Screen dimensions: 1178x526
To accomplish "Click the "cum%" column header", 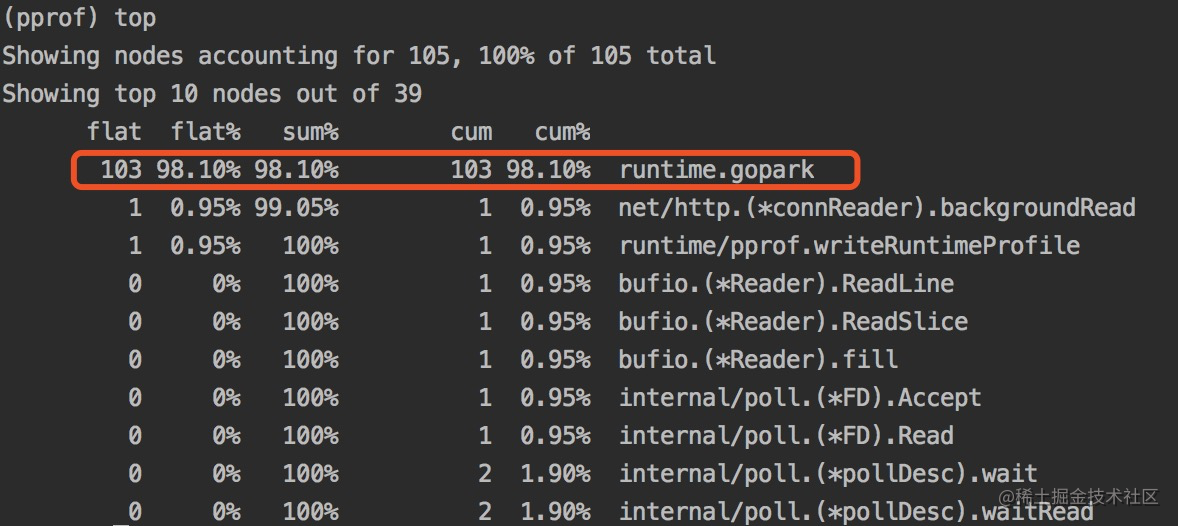I will pyautogui.click(x=563, y=132).
